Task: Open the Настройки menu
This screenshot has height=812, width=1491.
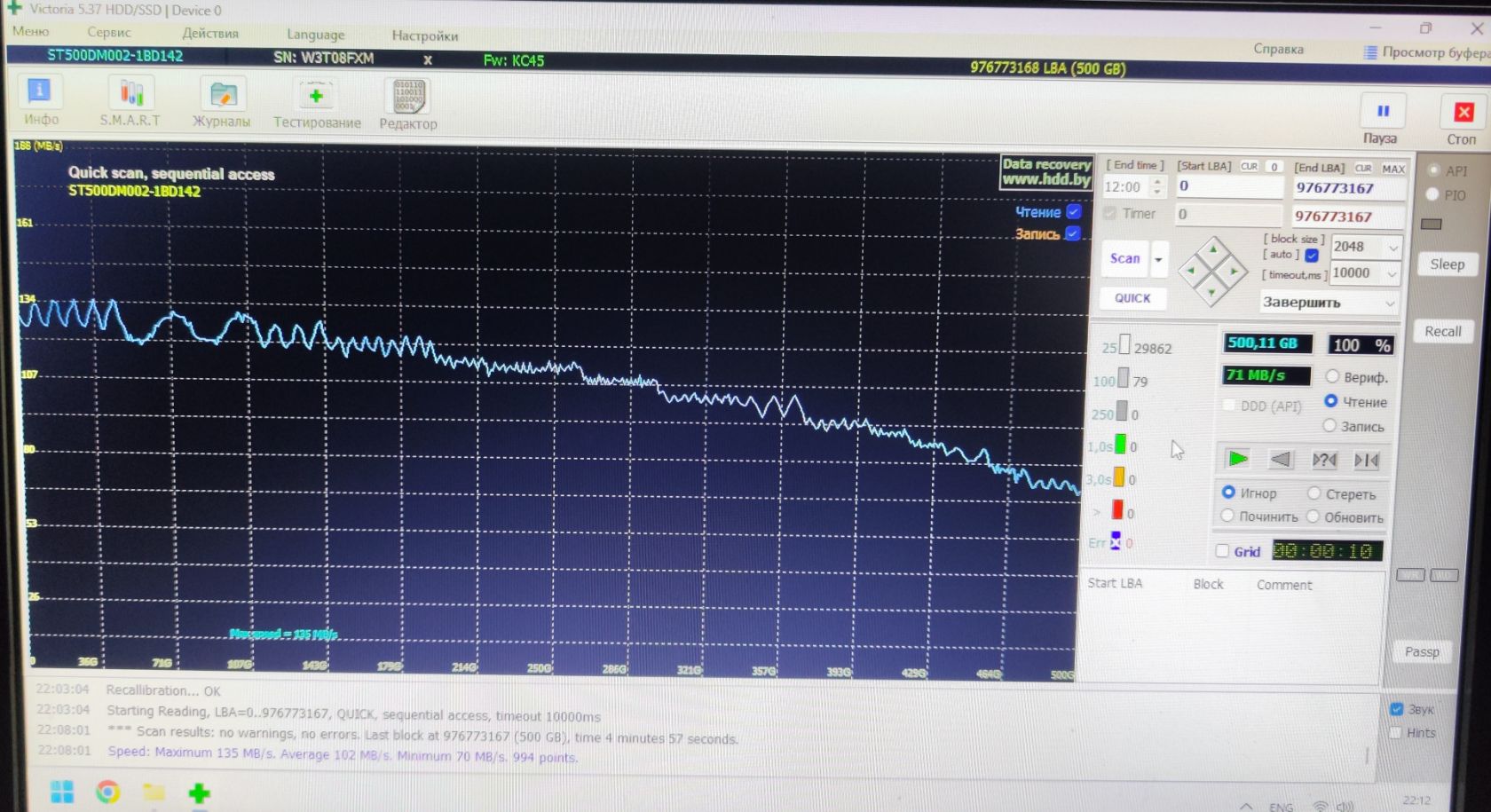Action: point(425,35)
